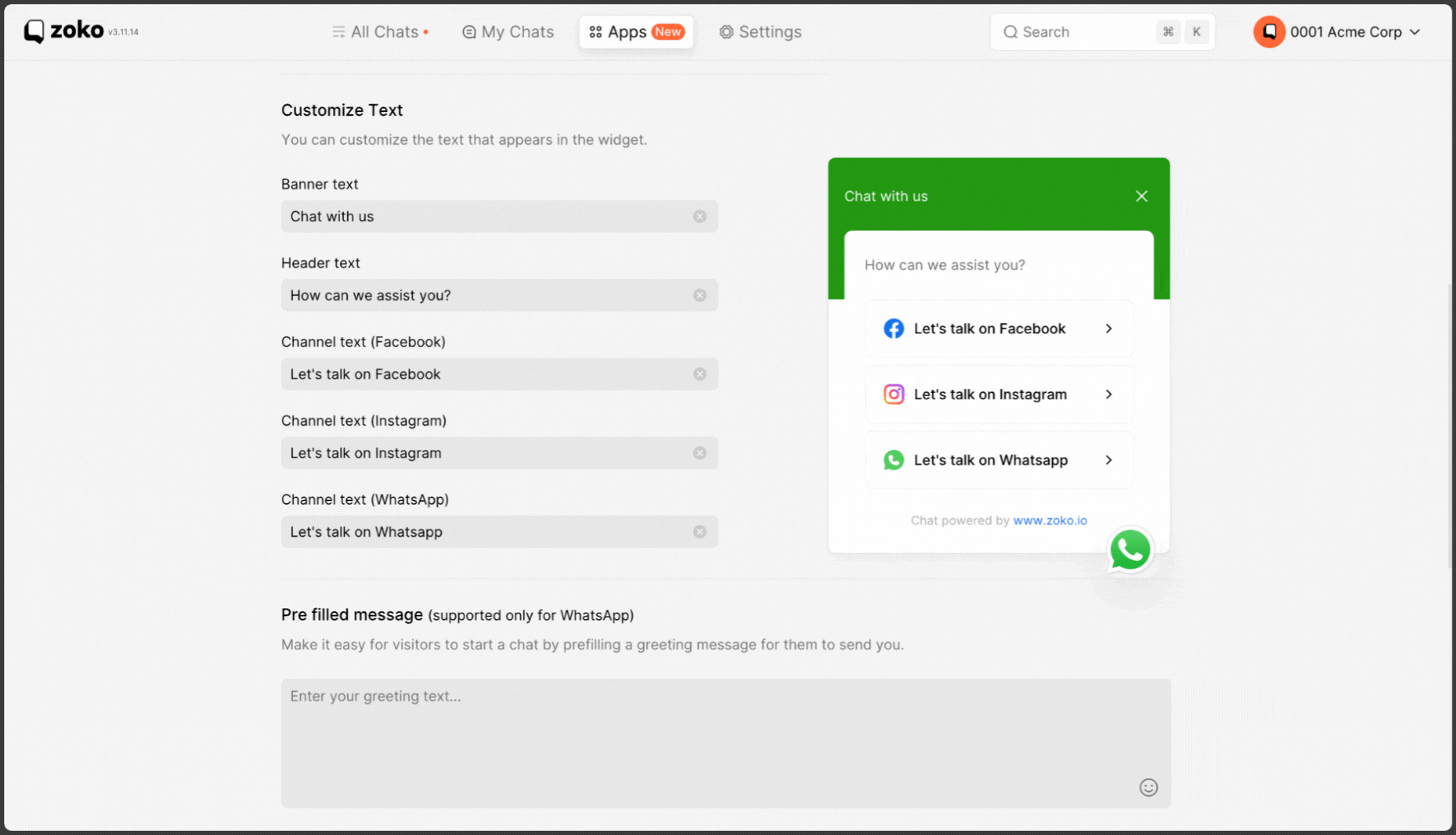Screen dimensions: 1456x835
Task: Clear the Instagram channel text
Action: pos(700,453)
